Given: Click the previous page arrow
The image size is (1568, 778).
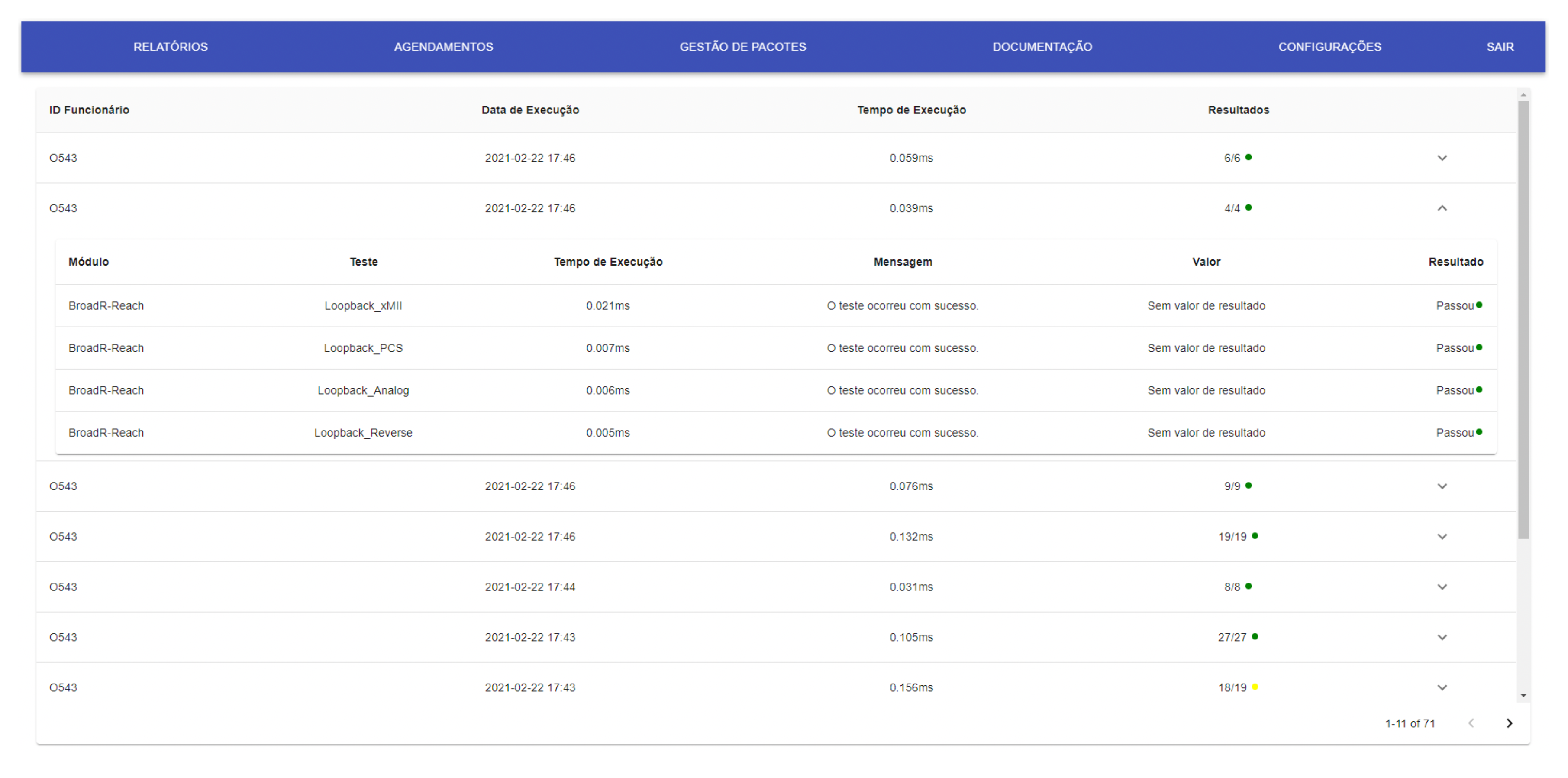Looking at the screenshot, I should 1471,723.
